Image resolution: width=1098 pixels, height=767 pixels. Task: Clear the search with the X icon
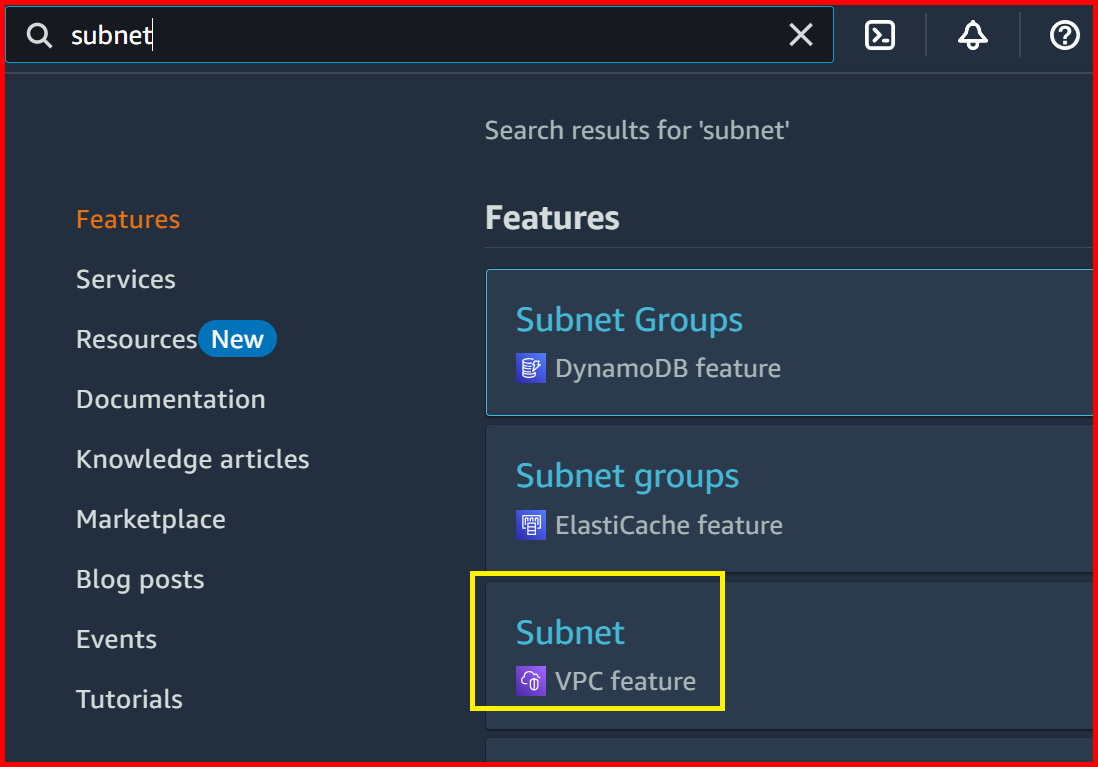800,34
